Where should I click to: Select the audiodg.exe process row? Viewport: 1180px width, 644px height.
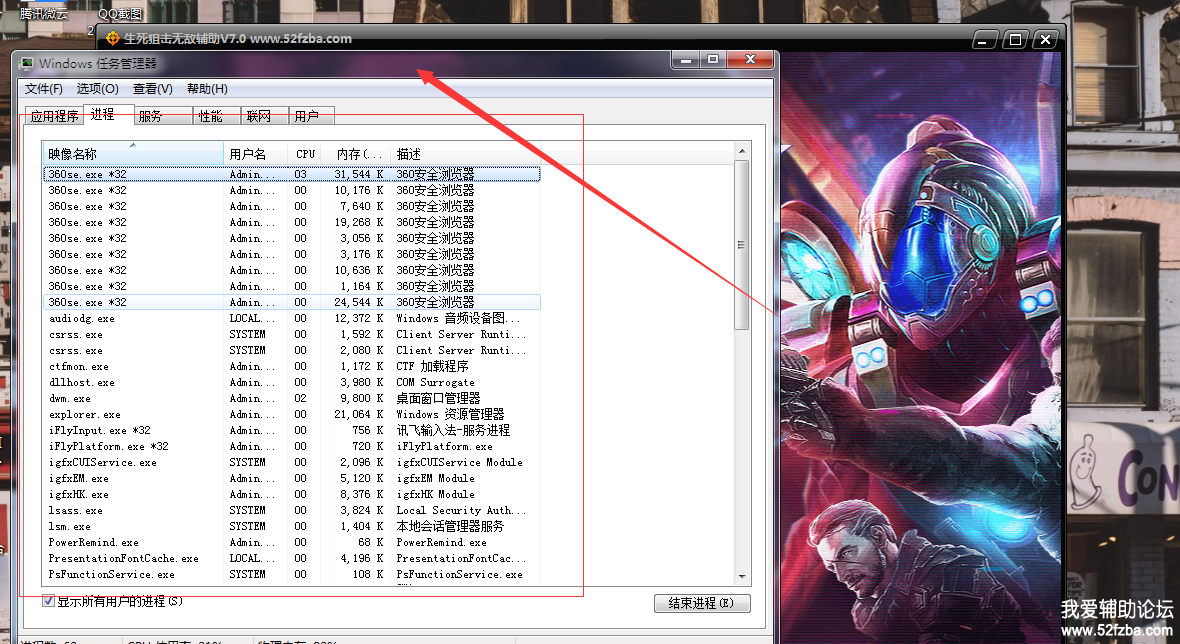point(292,318)
